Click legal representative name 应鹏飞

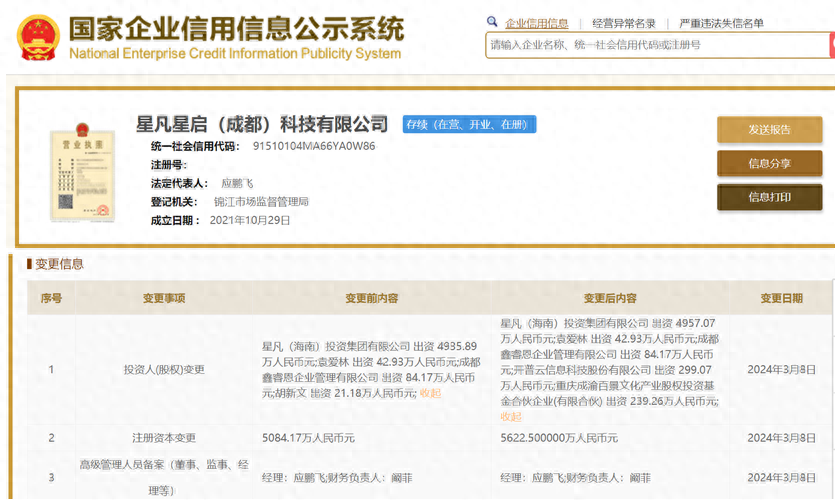coord(237,183)
